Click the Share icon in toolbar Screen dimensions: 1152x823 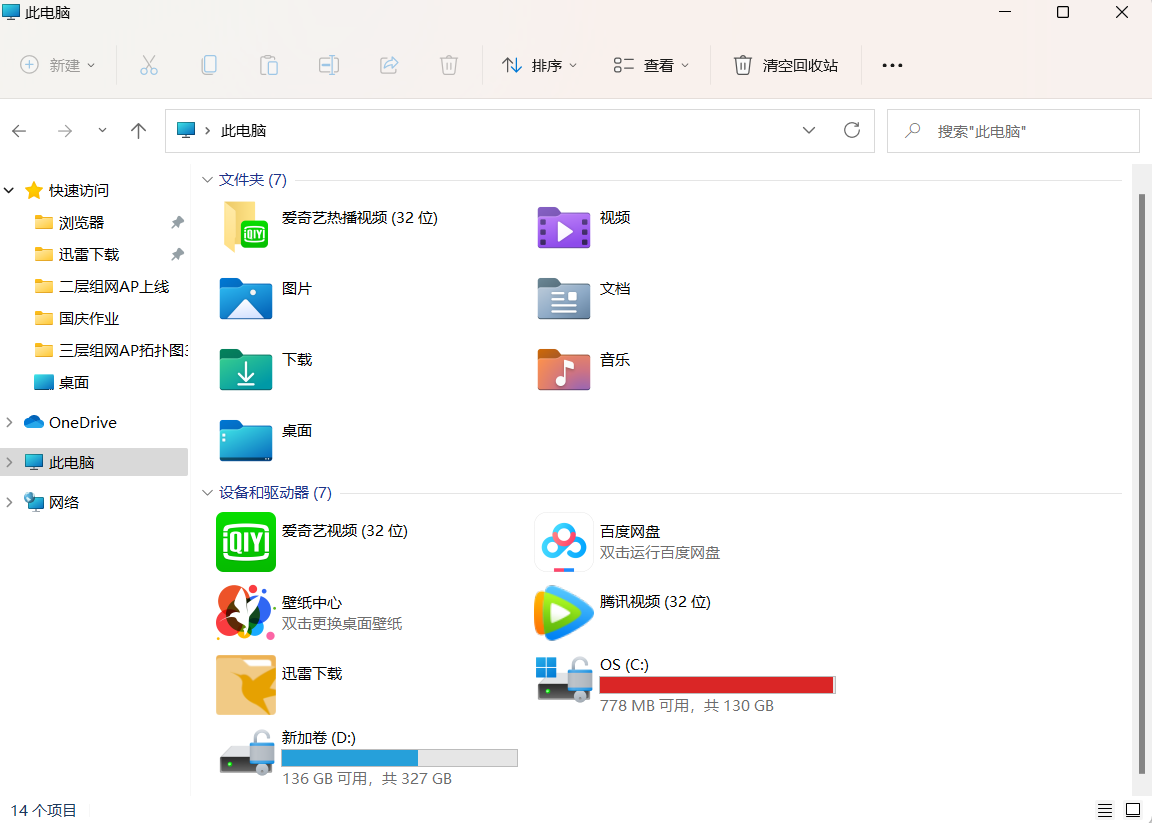click(389, 65)
